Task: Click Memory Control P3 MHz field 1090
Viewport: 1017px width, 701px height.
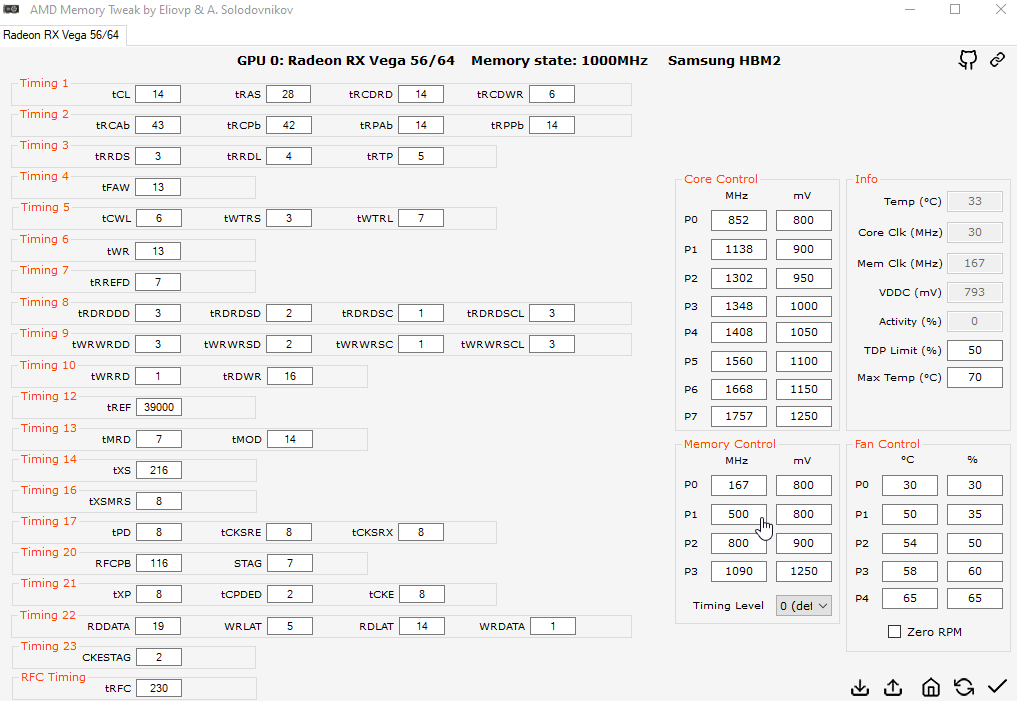Action: tap(739, 571)
